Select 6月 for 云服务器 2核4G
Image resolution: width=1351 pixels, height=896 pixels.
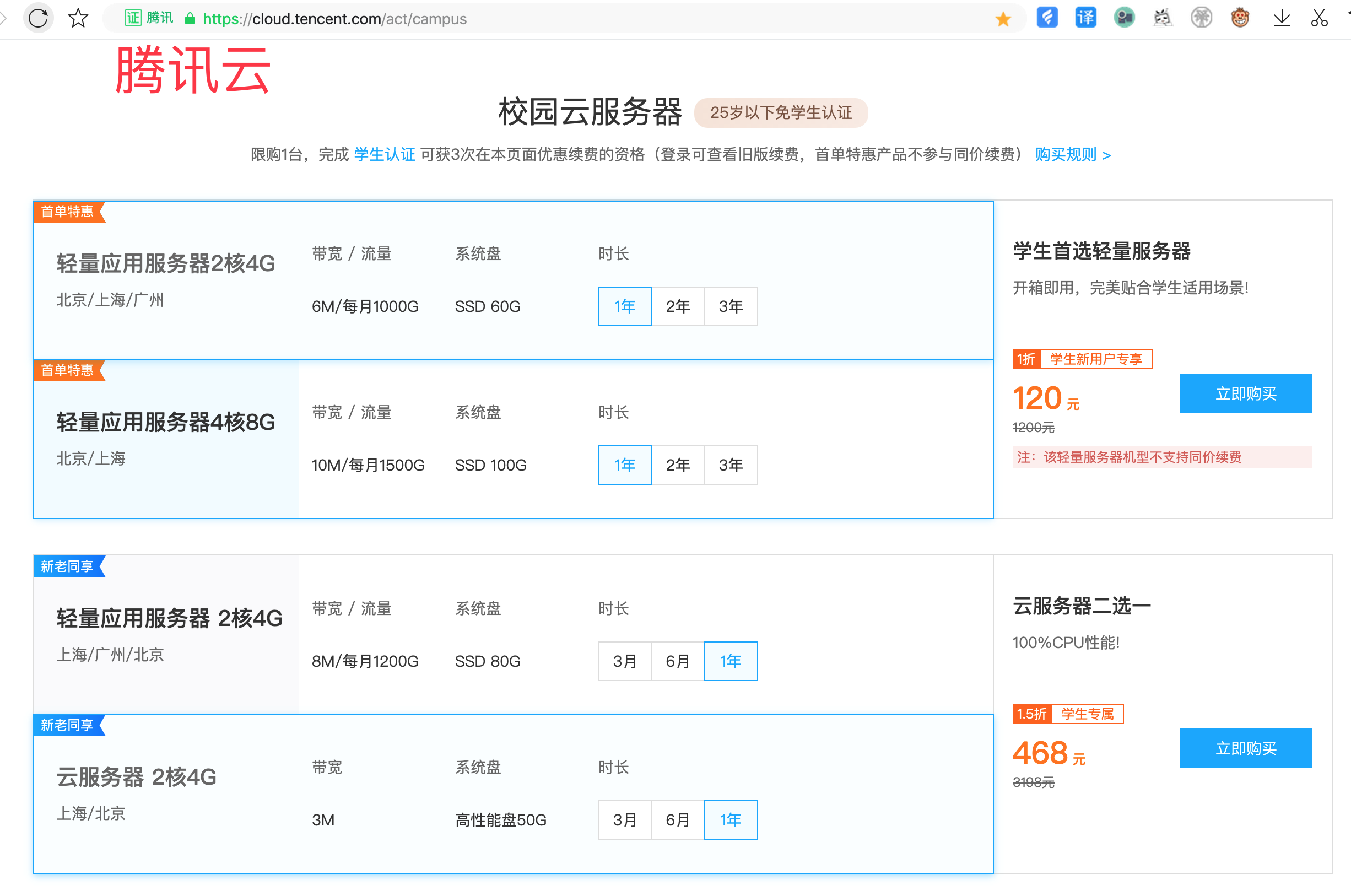pos(678,820)
